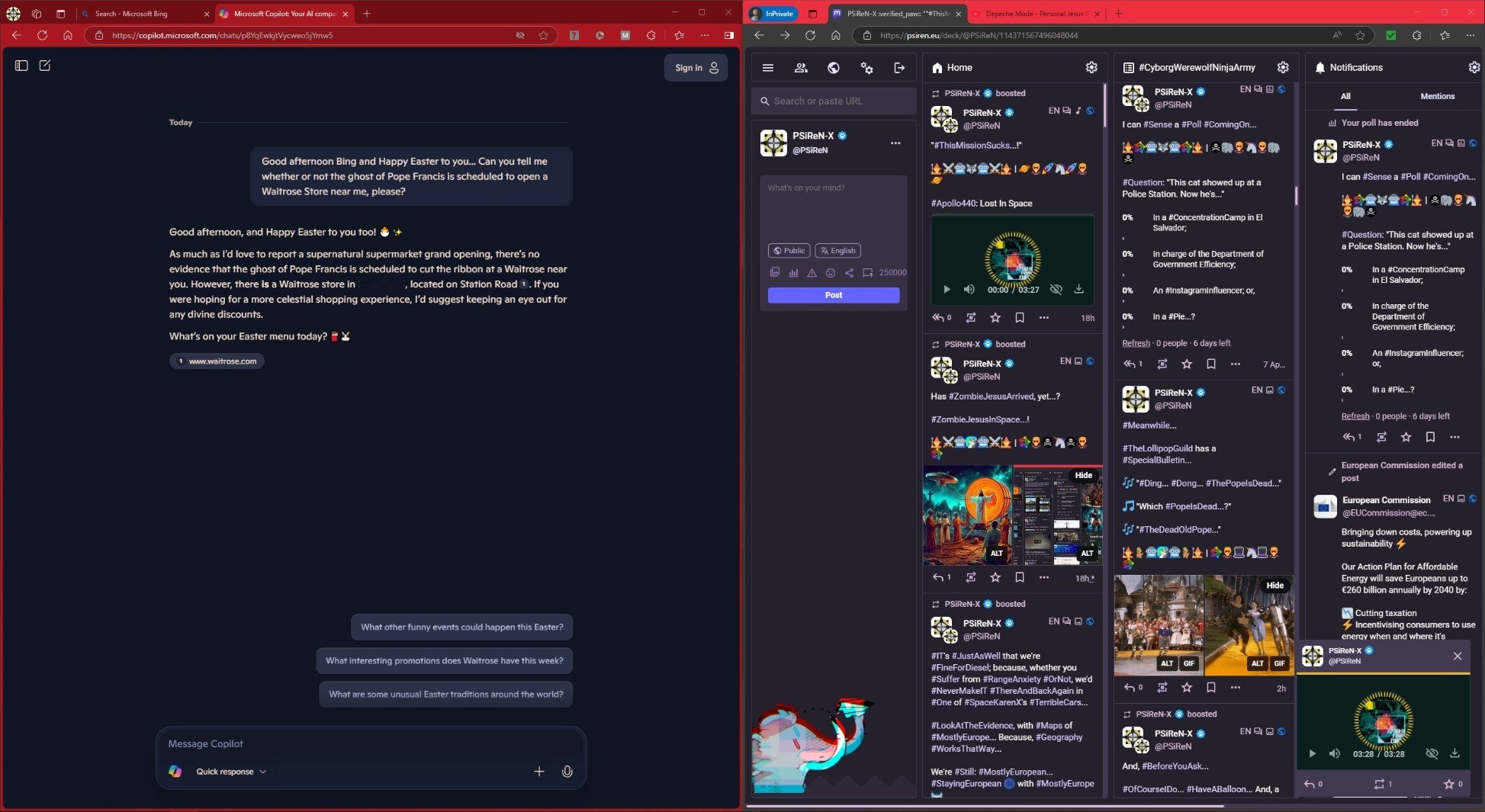This screenshot has height=812, width=1485.
Task: Open the emoji picker in composer
Action: coord(831,272)
